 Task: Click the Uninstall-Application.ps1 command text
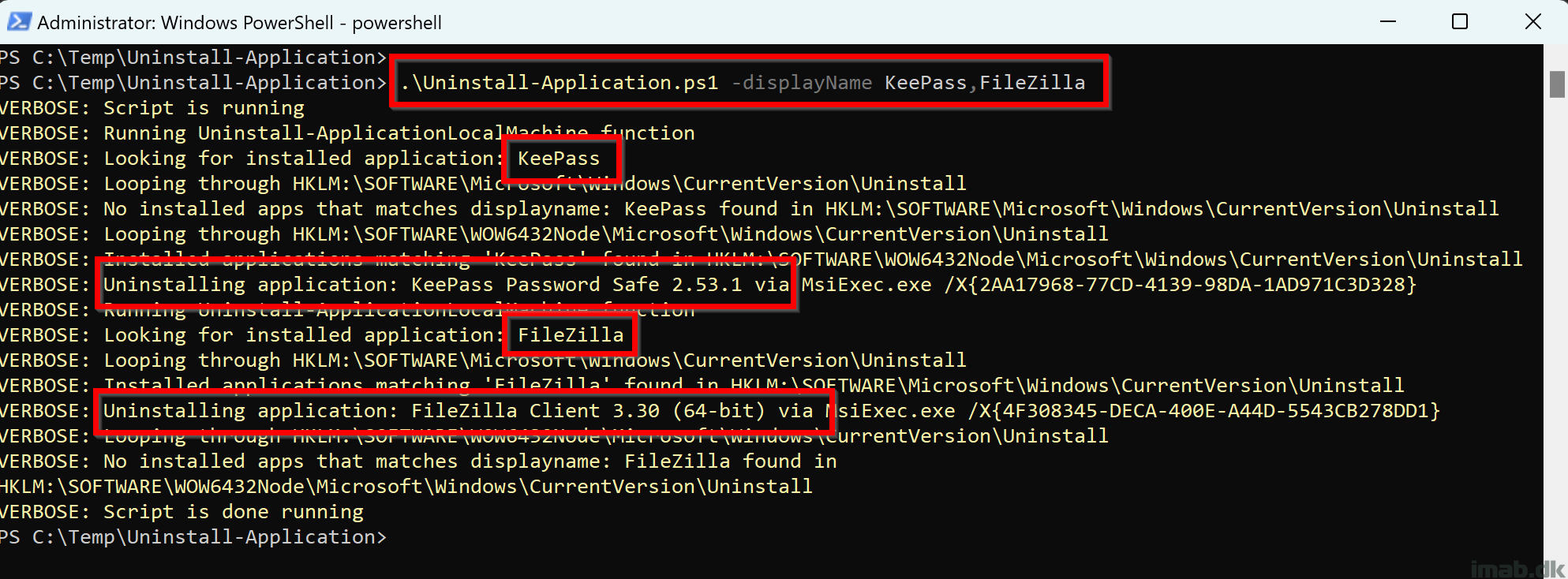tap(559, 83)
